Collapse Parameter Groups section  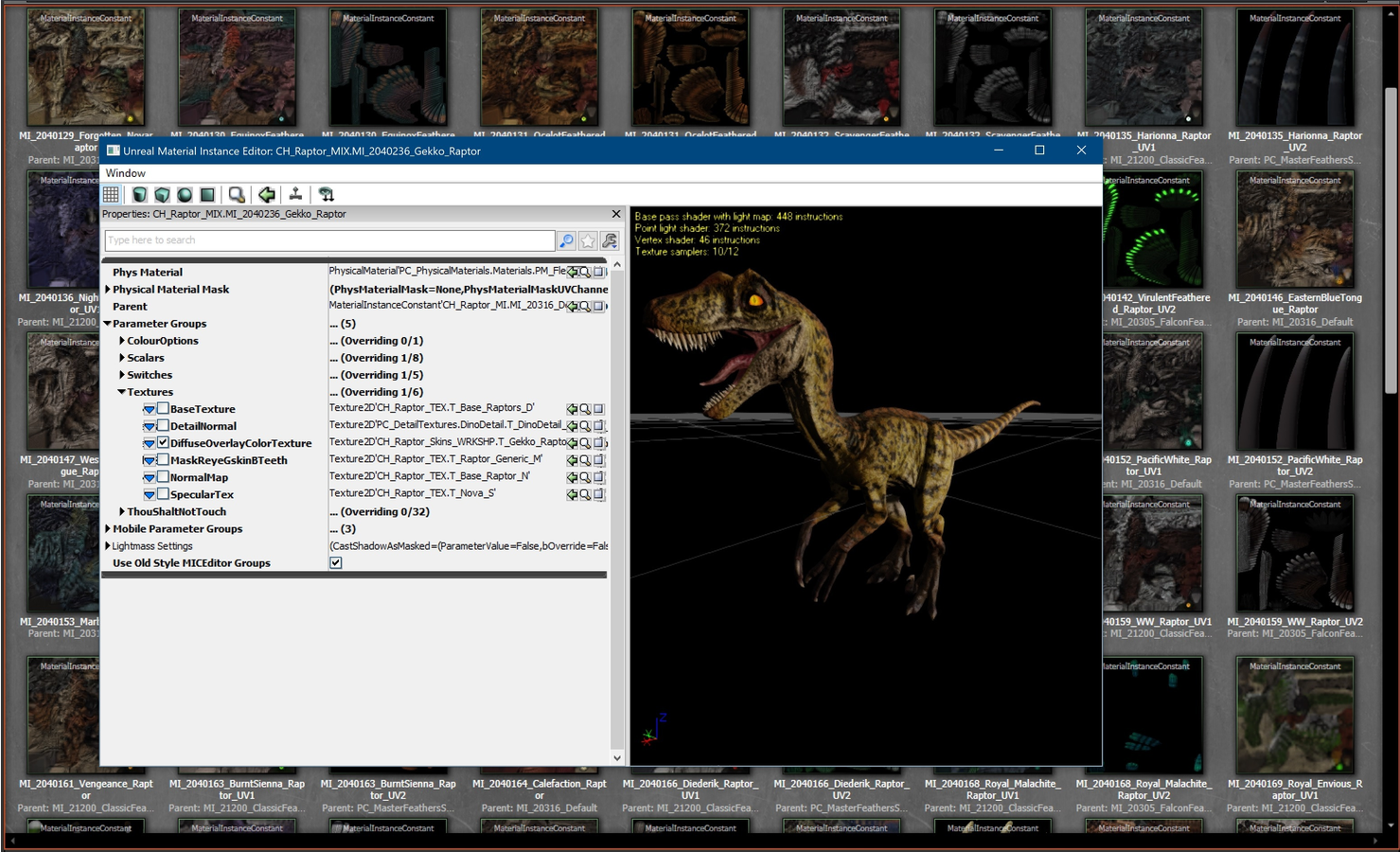(108, 324)
